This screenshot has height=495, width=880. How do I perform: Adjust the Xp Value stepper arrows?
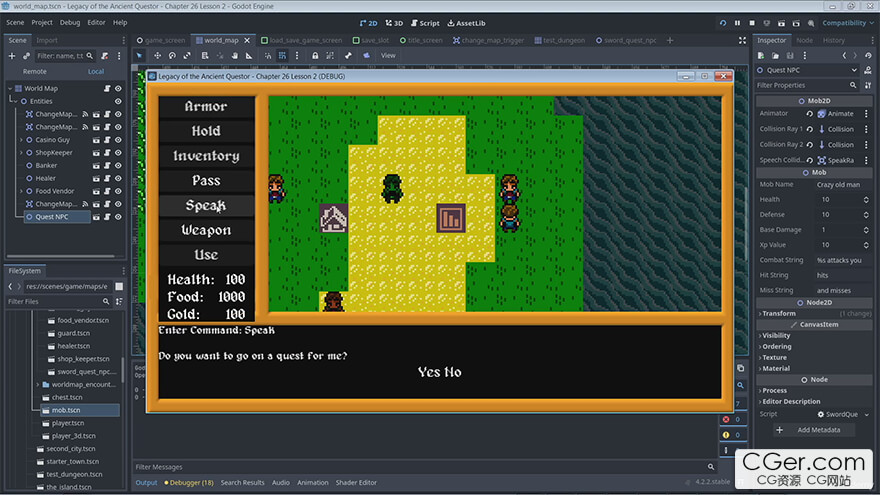[866, 245]
